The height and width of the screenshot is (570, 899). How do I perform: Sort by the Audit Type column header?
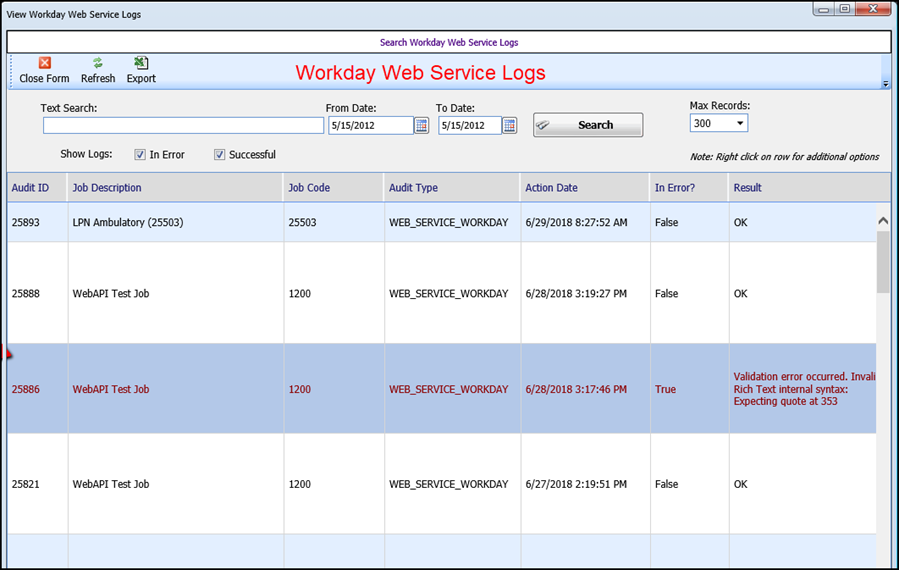pos(452,188)
